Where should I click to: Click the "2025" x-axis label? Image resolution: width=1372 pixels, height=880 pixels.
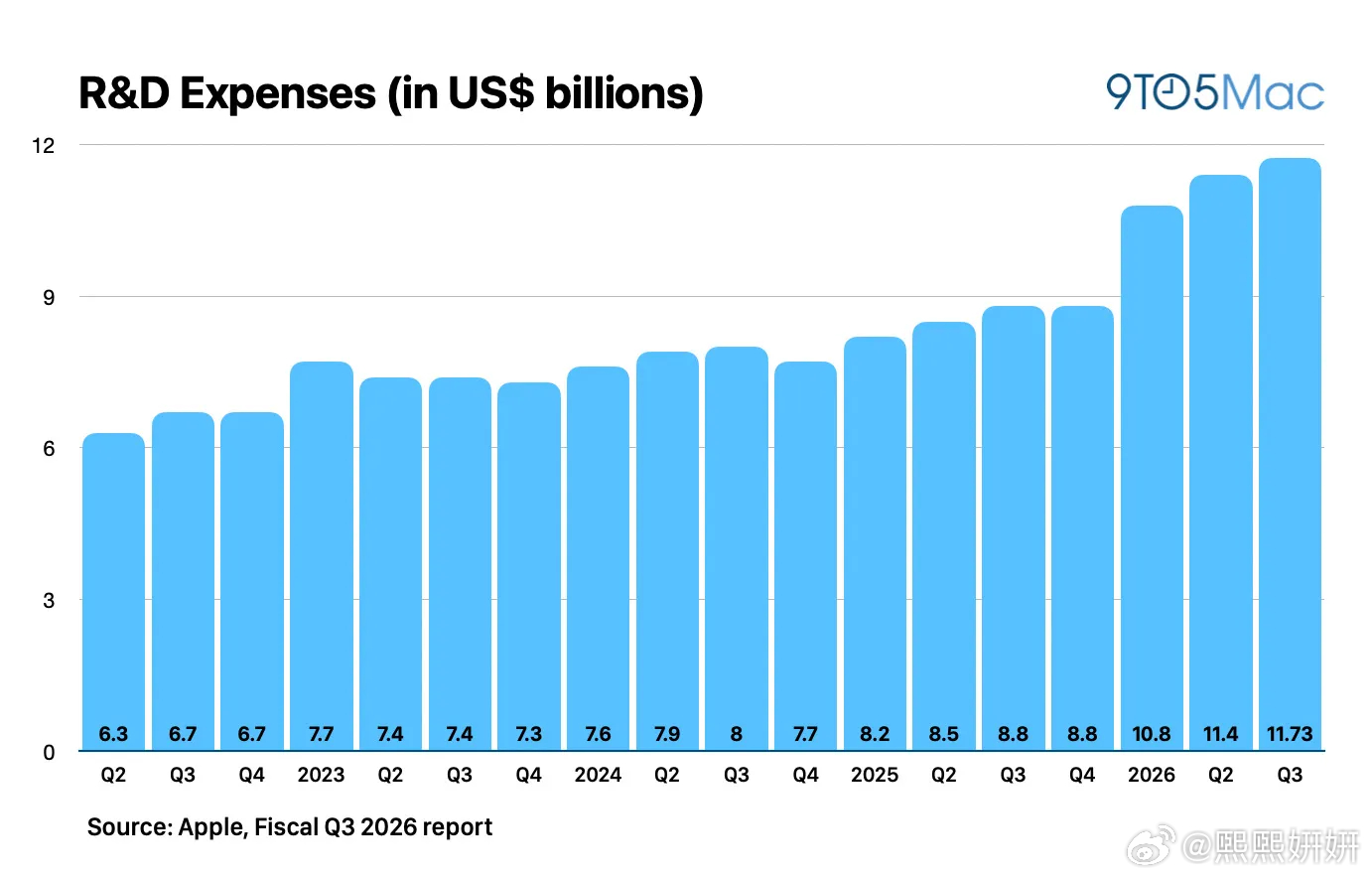tap(875, 775)
